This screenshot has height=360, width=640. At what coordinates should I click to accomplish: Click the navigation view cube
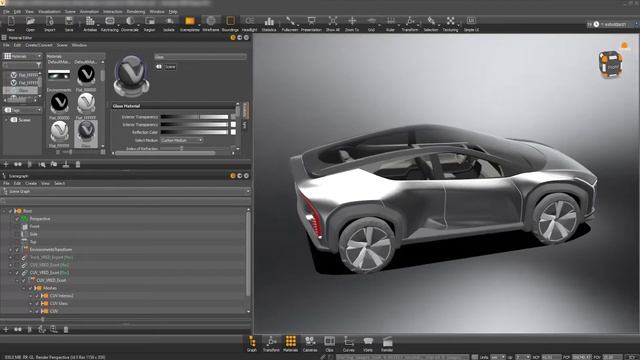(x=611, y=64)
